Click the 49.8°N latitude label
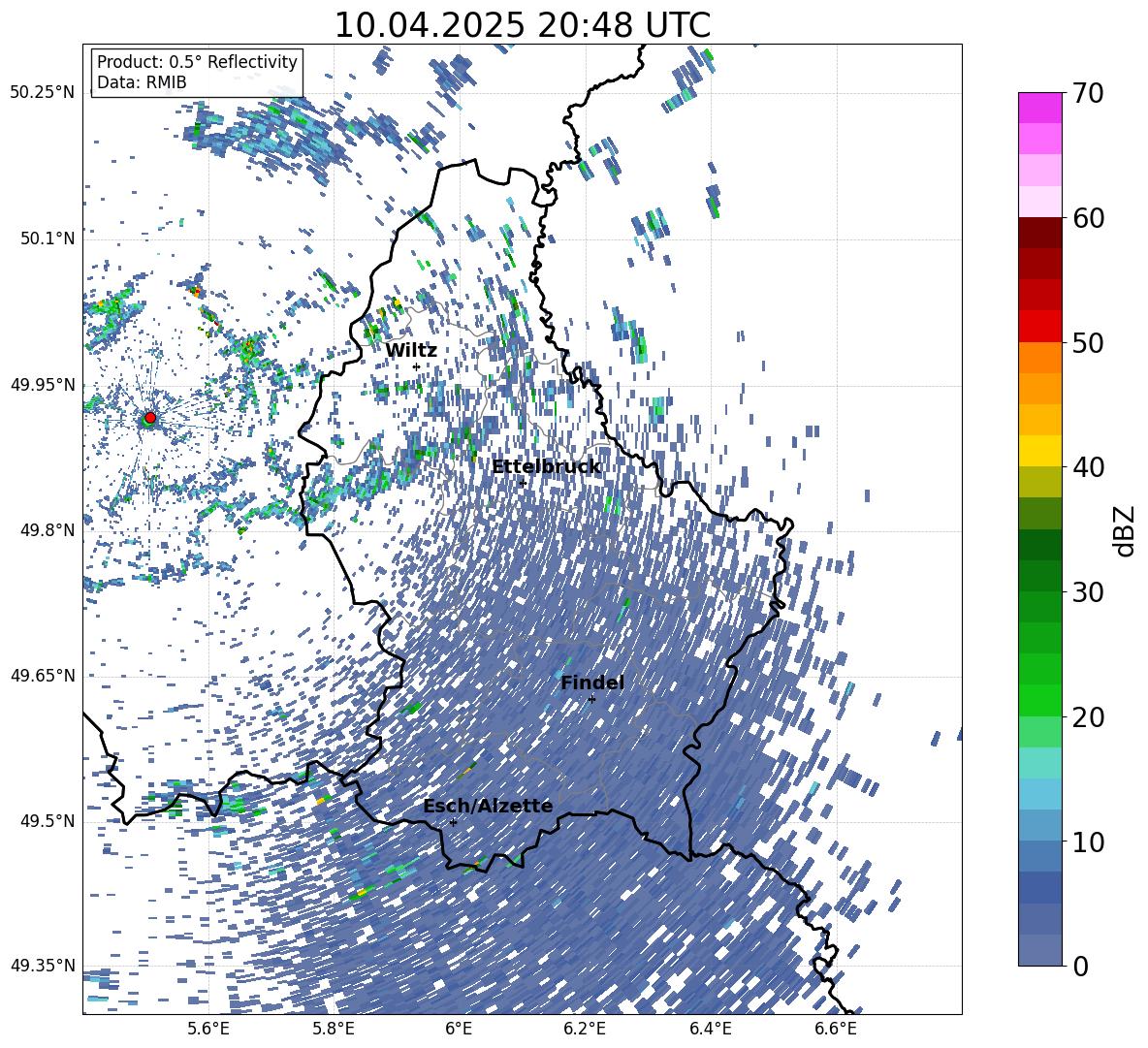 tap(47, 530)
